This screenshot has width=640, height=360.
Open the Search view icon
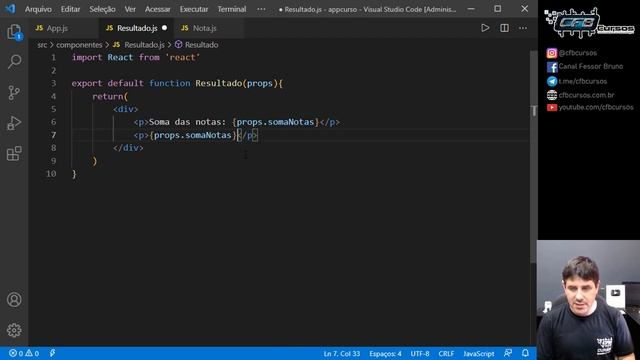click(x=14, y=62)
